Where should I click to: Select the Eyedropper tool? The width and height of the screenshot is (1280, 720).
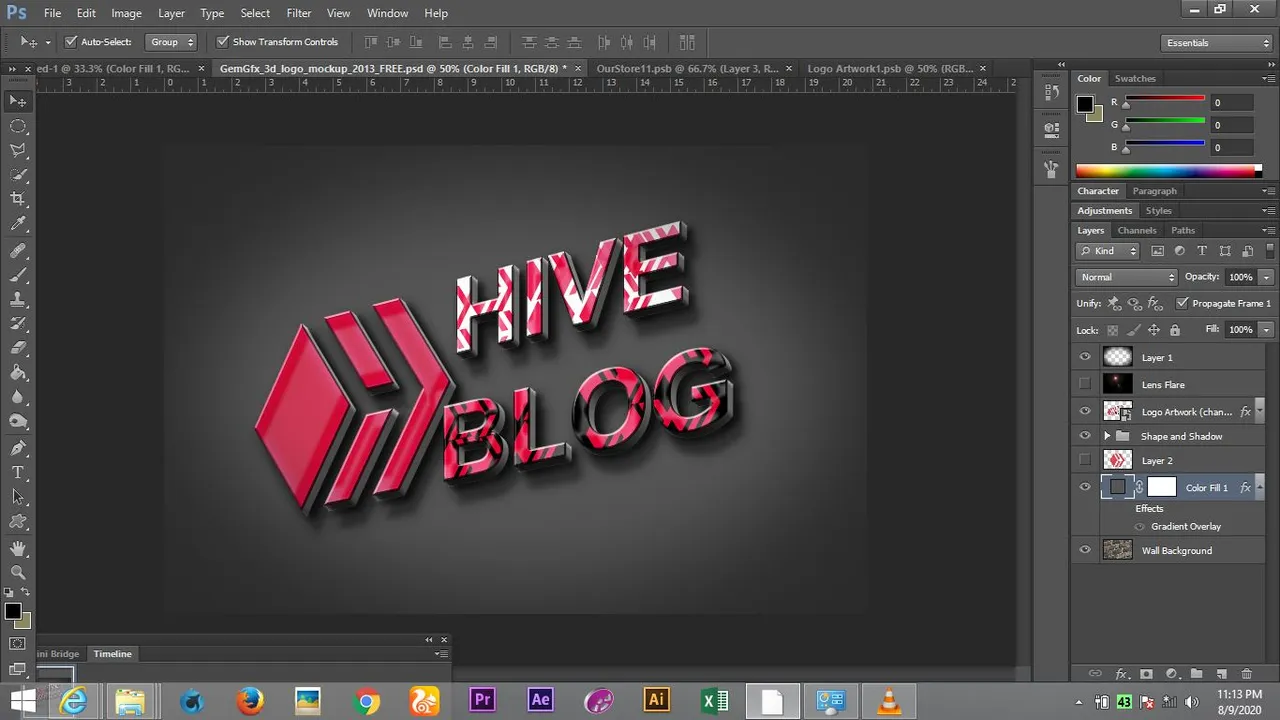[18, 224]
